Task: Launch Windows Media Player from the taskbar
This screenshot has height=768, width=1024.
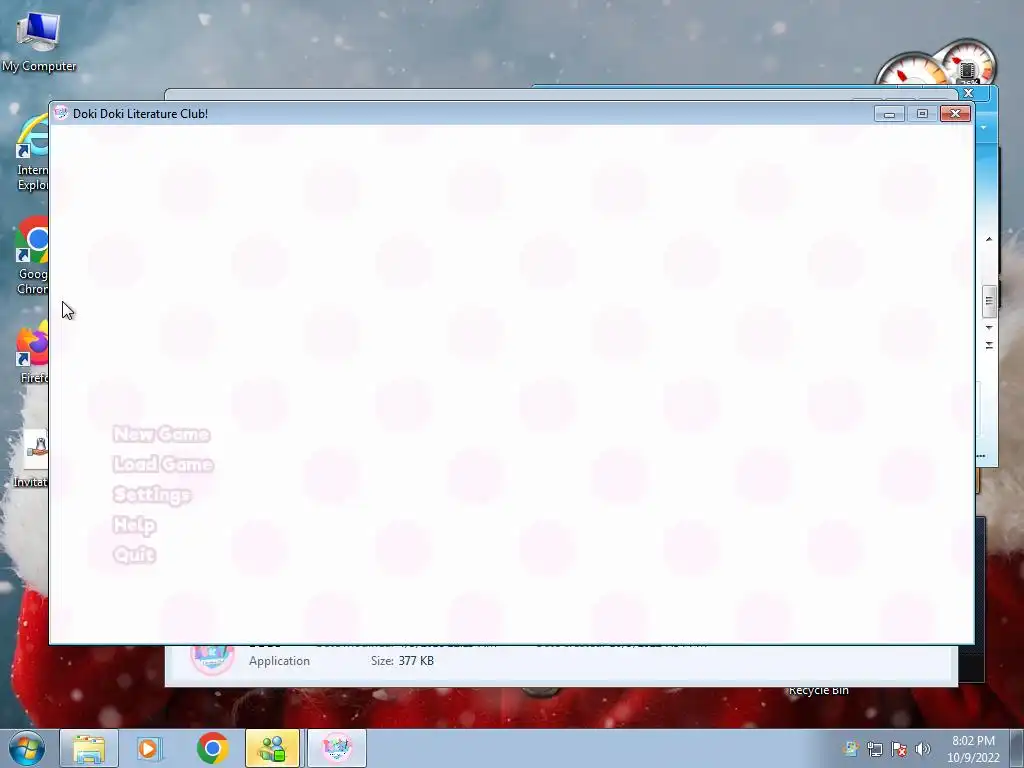Action: [x=150, y=748]
